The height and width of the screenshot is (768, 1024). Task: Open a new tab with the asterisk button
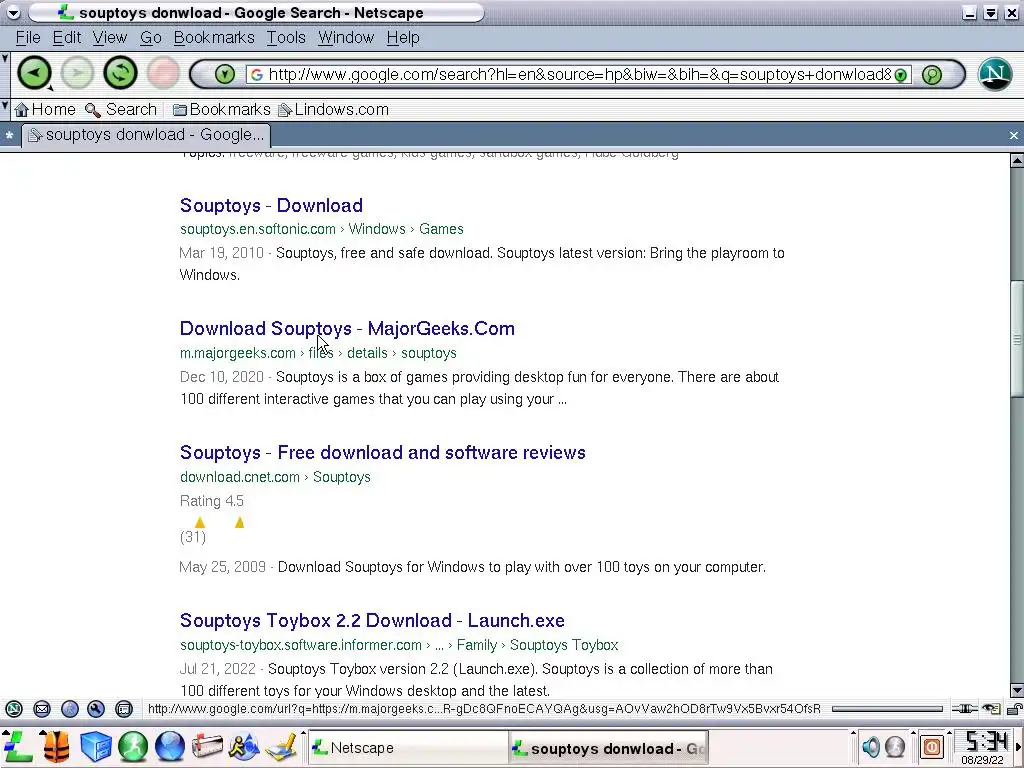point(9,136)
